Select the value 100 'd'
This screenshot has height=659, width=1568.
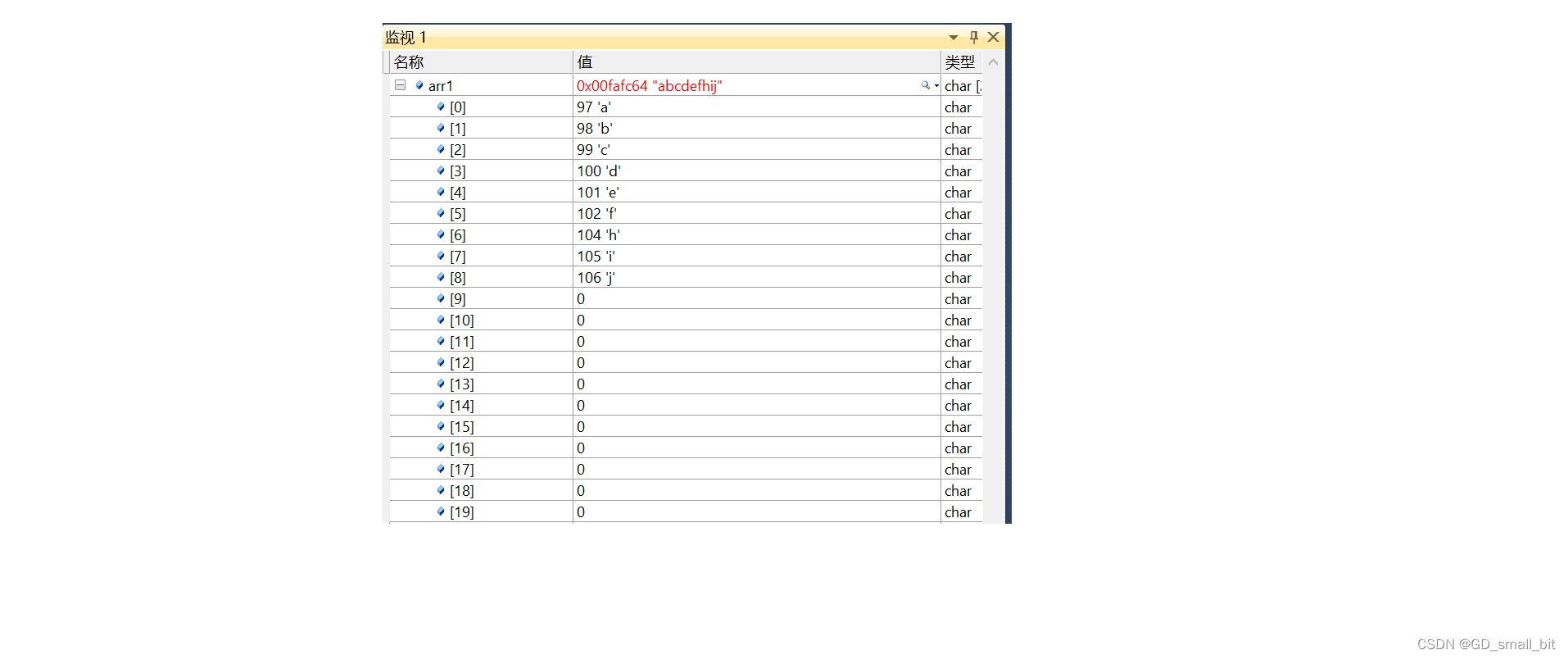point(599,171)
